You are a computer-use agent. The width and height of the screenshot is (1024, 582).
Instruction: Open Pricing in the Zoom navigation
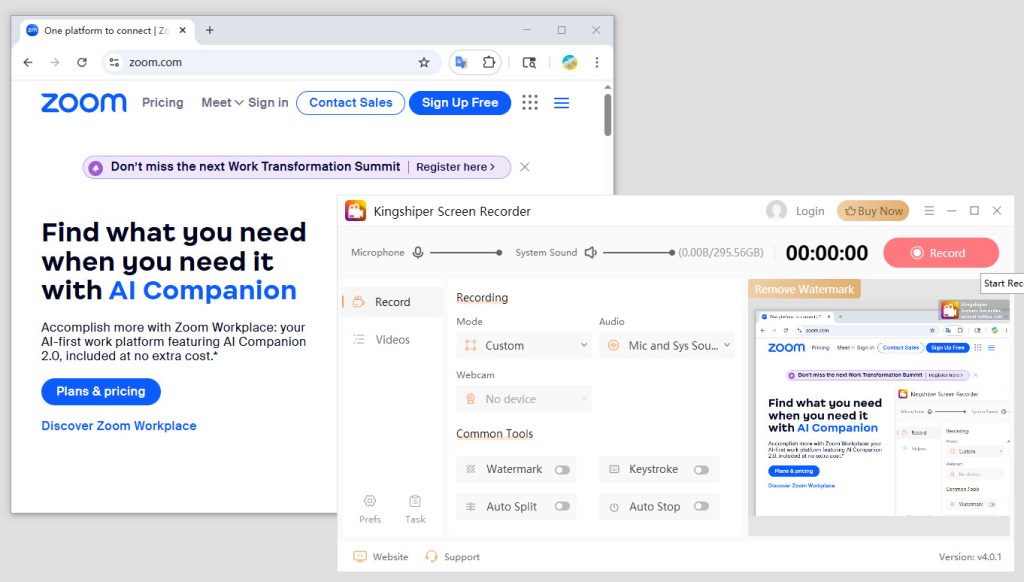(163, 103)
